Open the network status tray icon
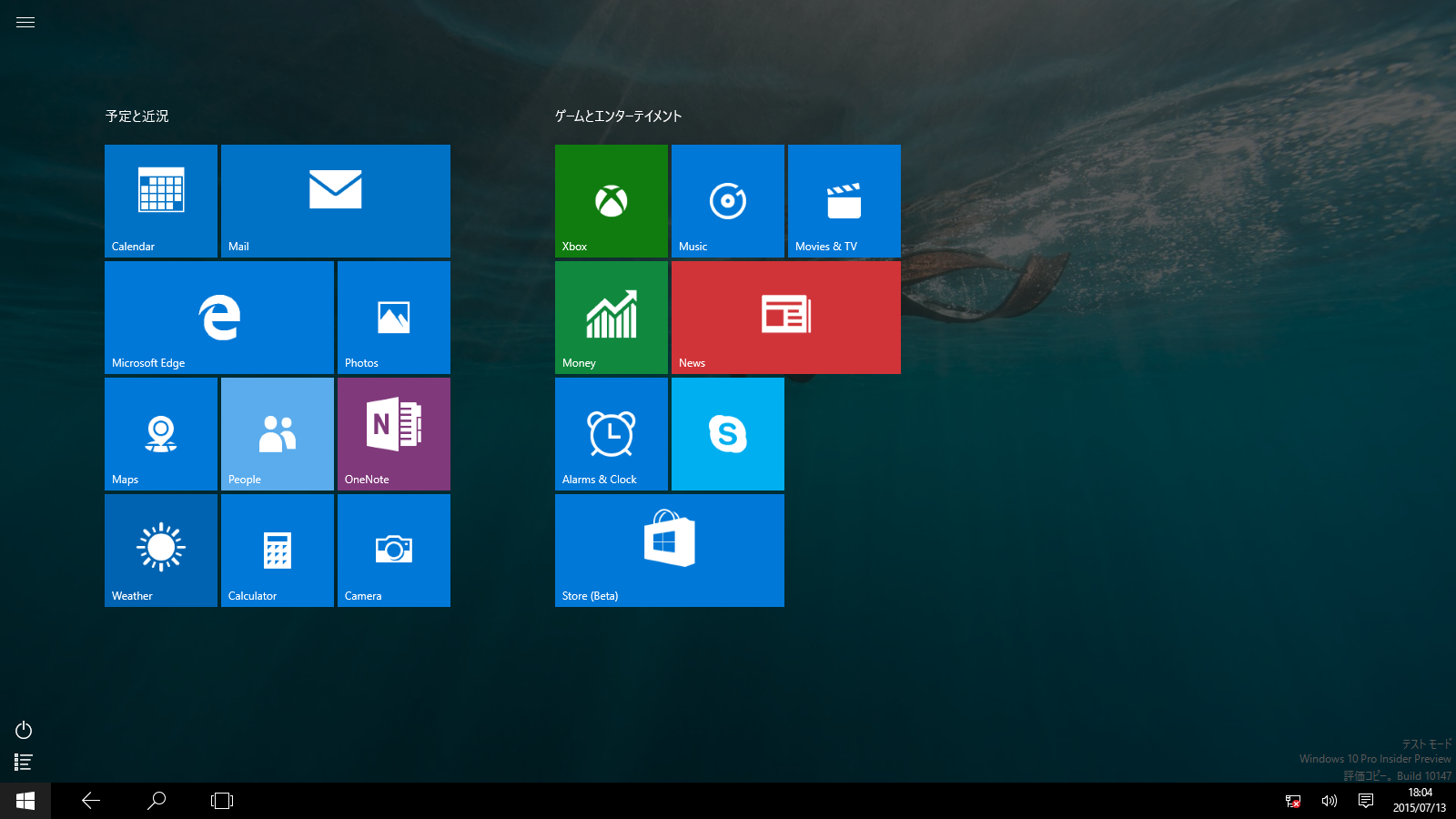Viewport: 1456px width, 819px height. (1293, 801)
